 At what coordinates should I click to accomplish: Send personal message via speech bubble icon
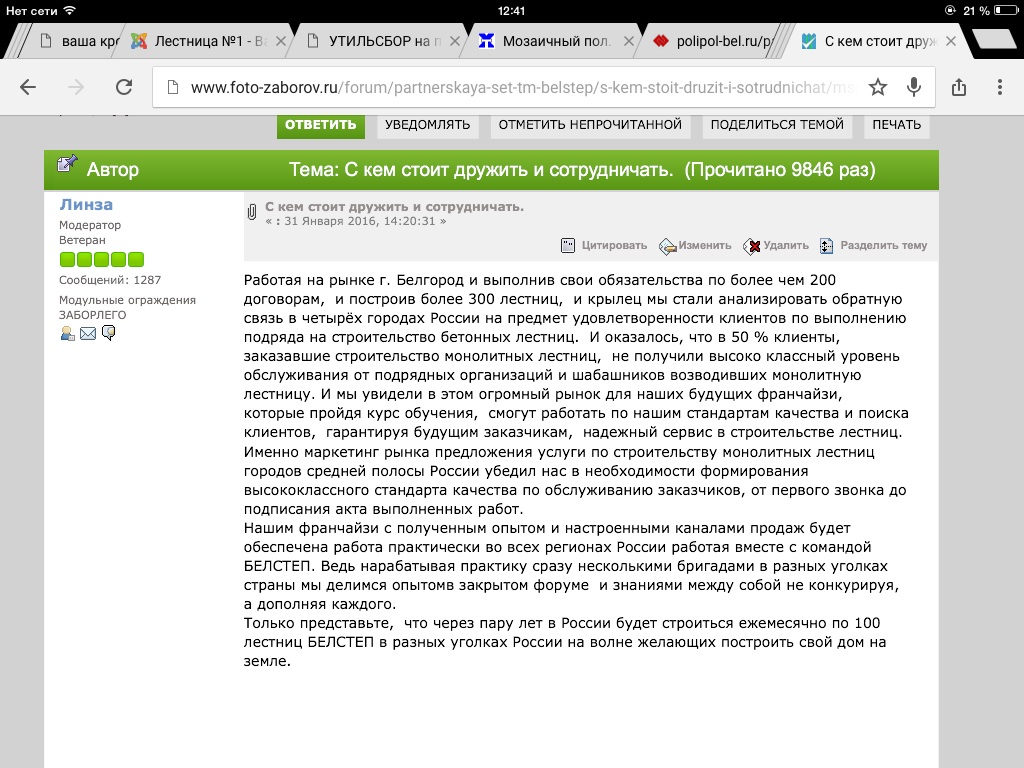pos(108,333)
